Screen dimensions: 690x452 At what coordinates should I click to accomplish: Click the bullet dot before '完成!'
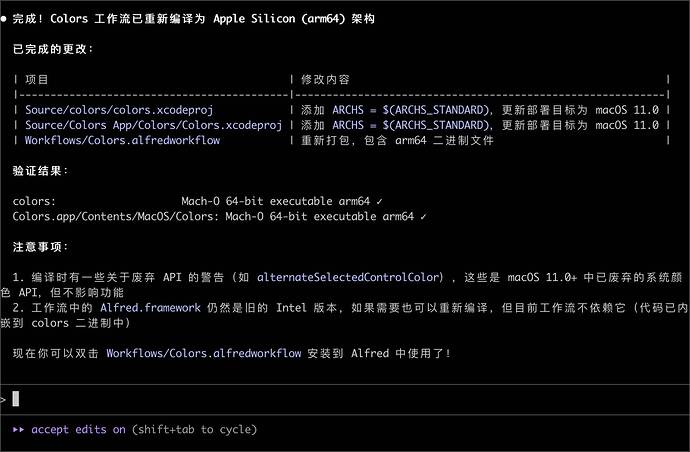[x=4, y=19]
